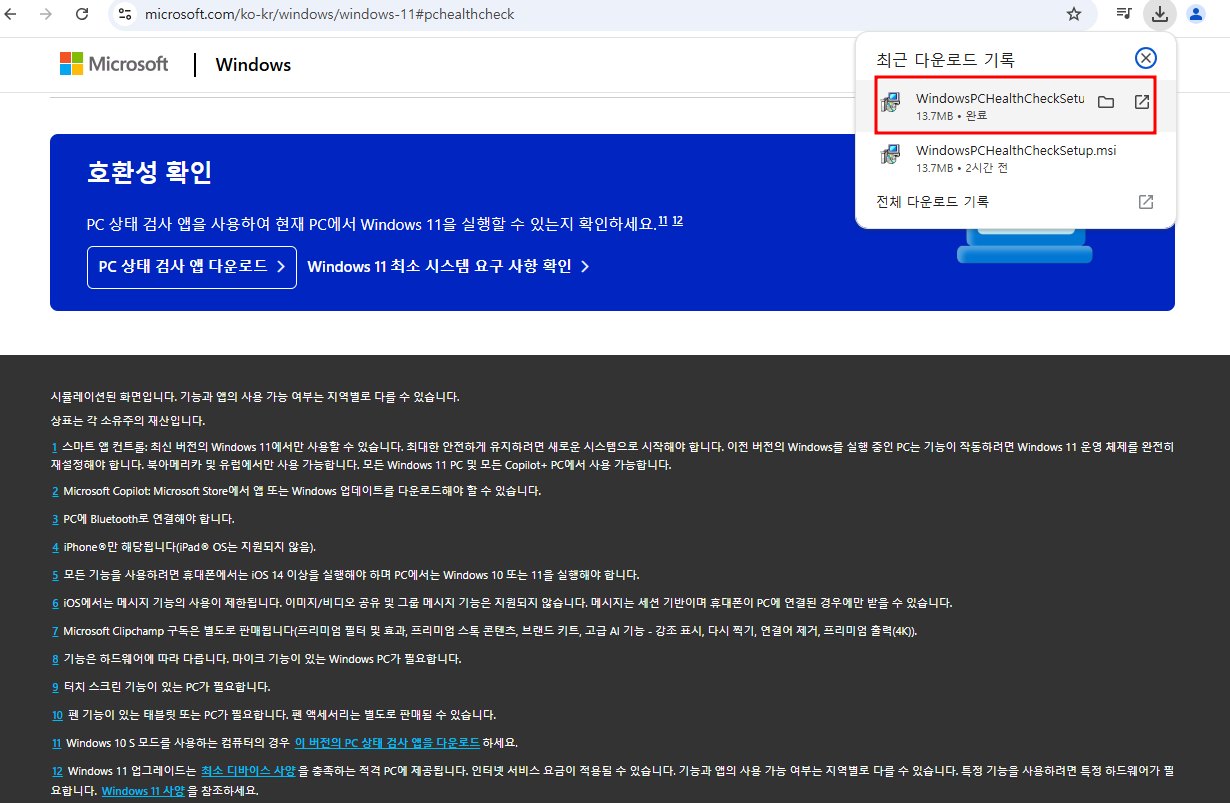Click the browser forward arrow

click(x=46, y=14)
